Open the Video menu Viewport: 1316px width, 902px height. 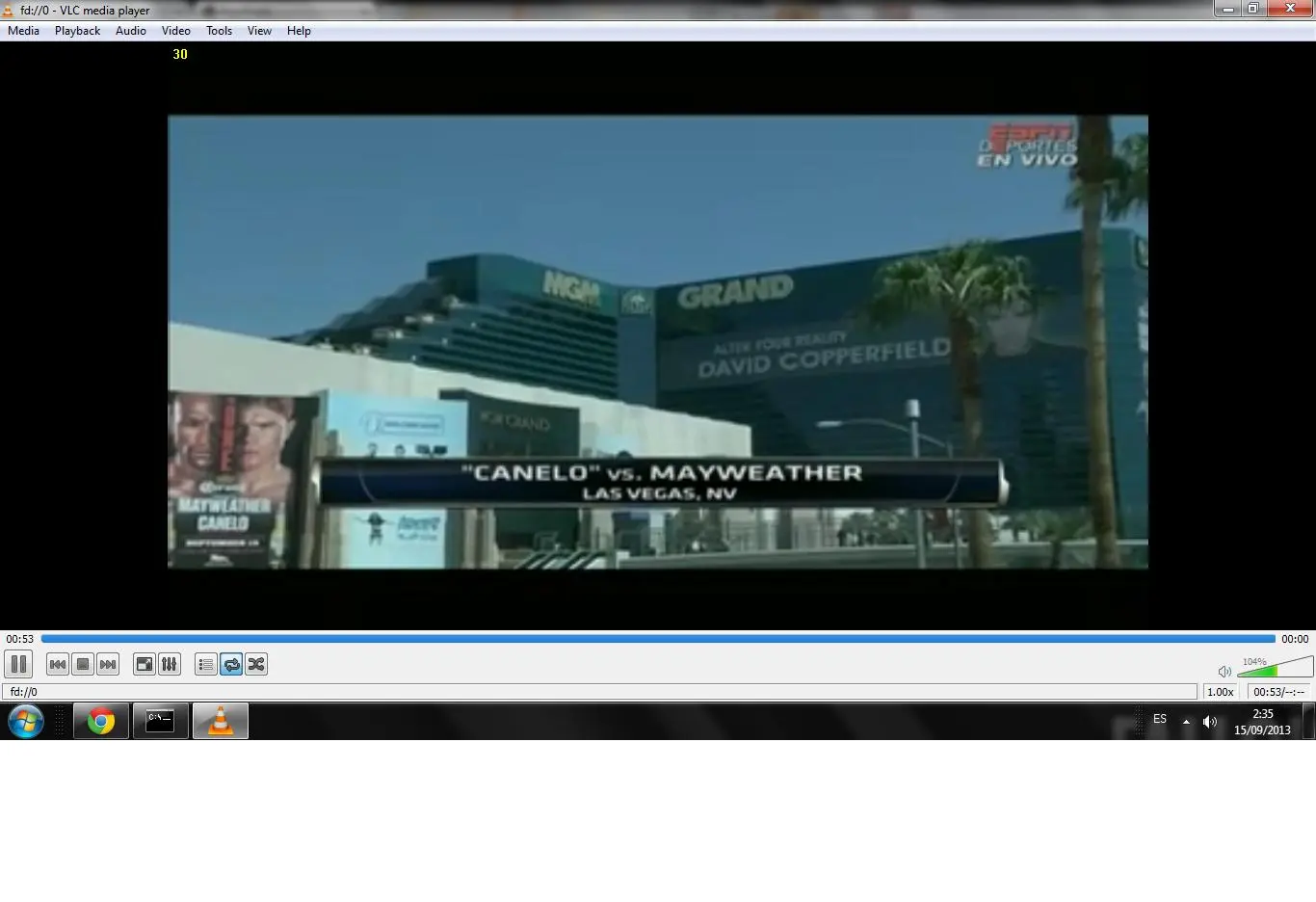176,31
